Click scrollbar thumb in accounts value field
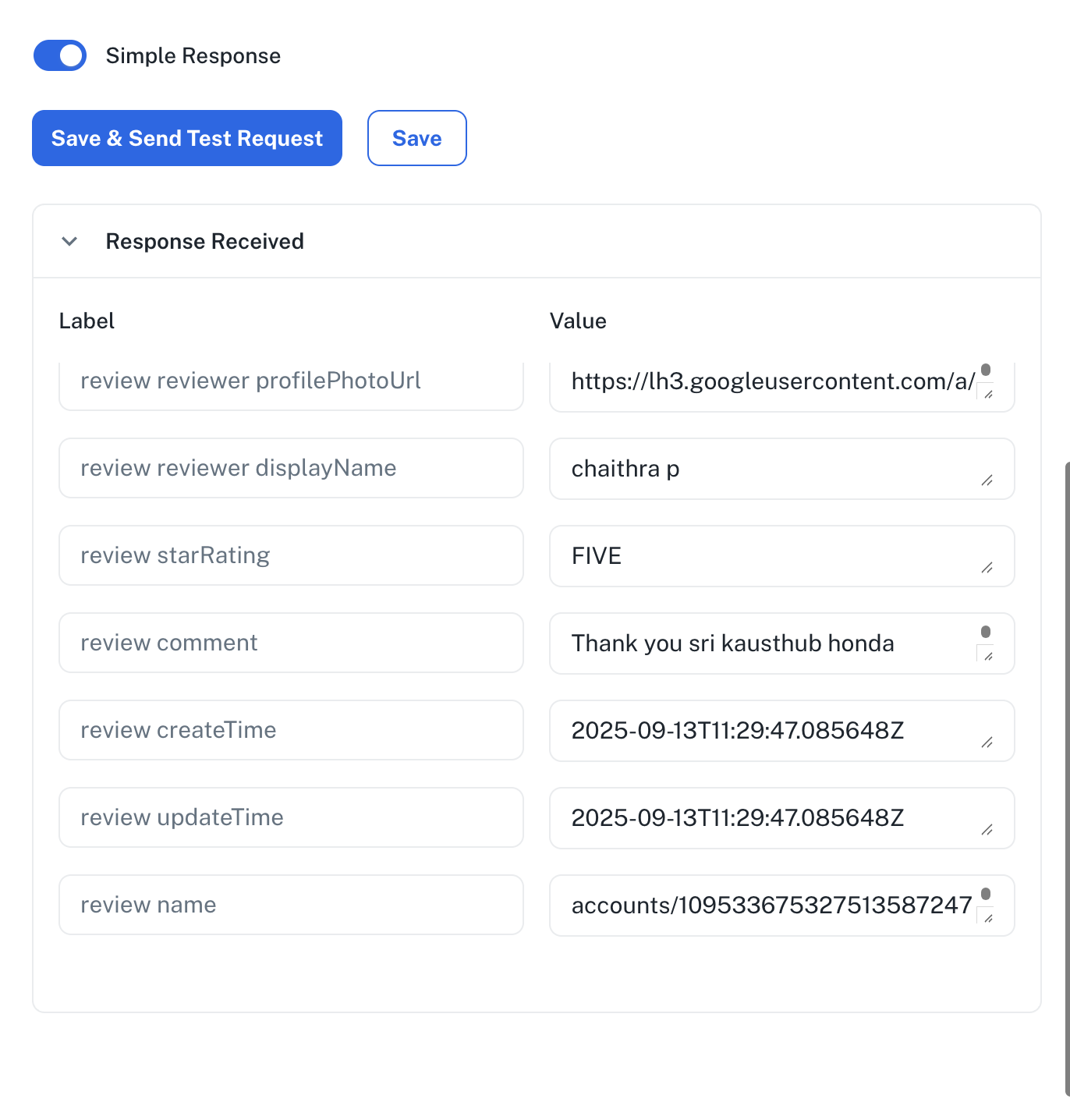Viewport: 1070px width, 1120px height. tap(986, 894)
